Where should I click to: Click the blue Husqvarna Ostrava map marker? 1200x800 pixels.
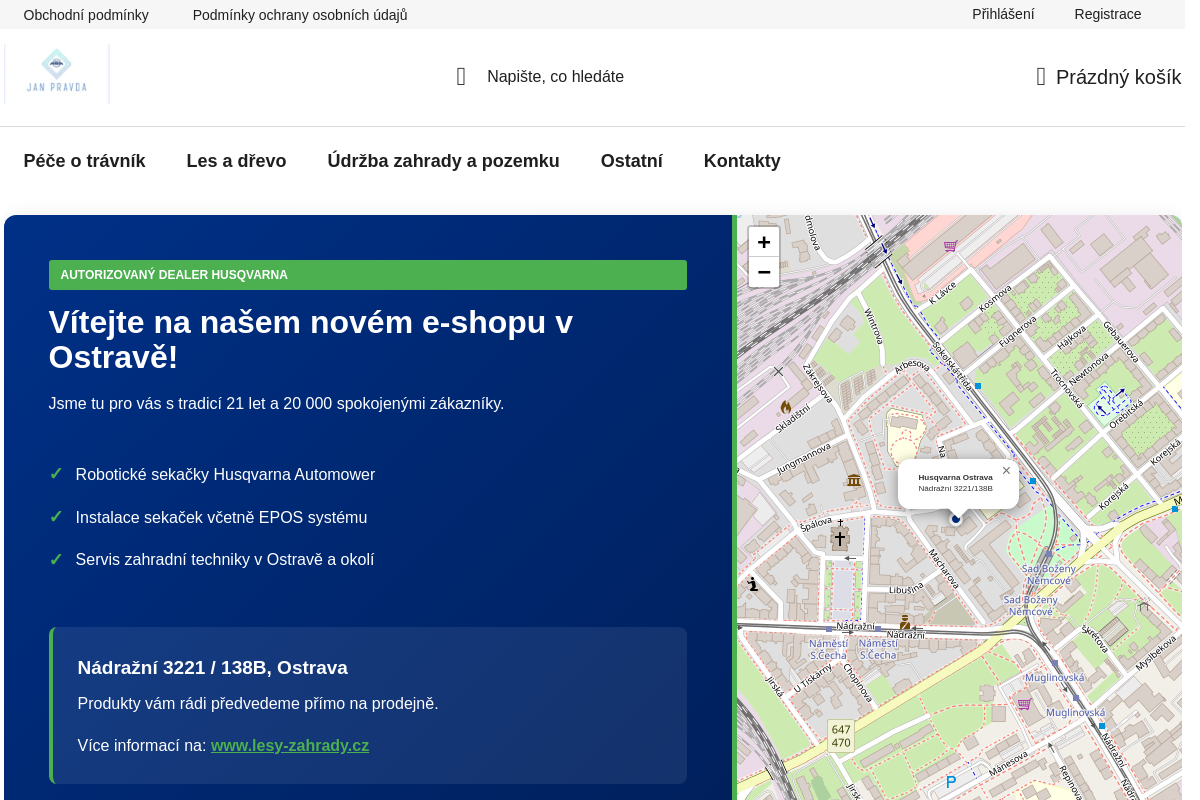pos(956,518)
